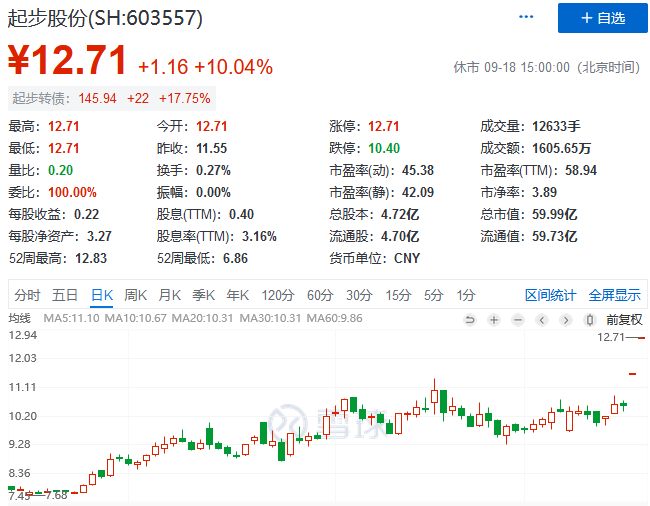Click the +10.04% change value
This screenshot has width=650, height=506.
pos(234,67)
